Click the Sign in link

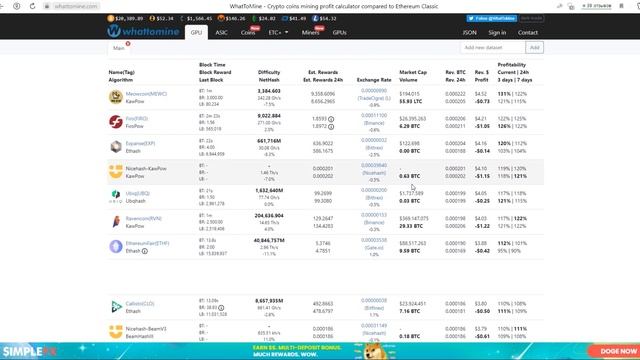click(497, 32)
